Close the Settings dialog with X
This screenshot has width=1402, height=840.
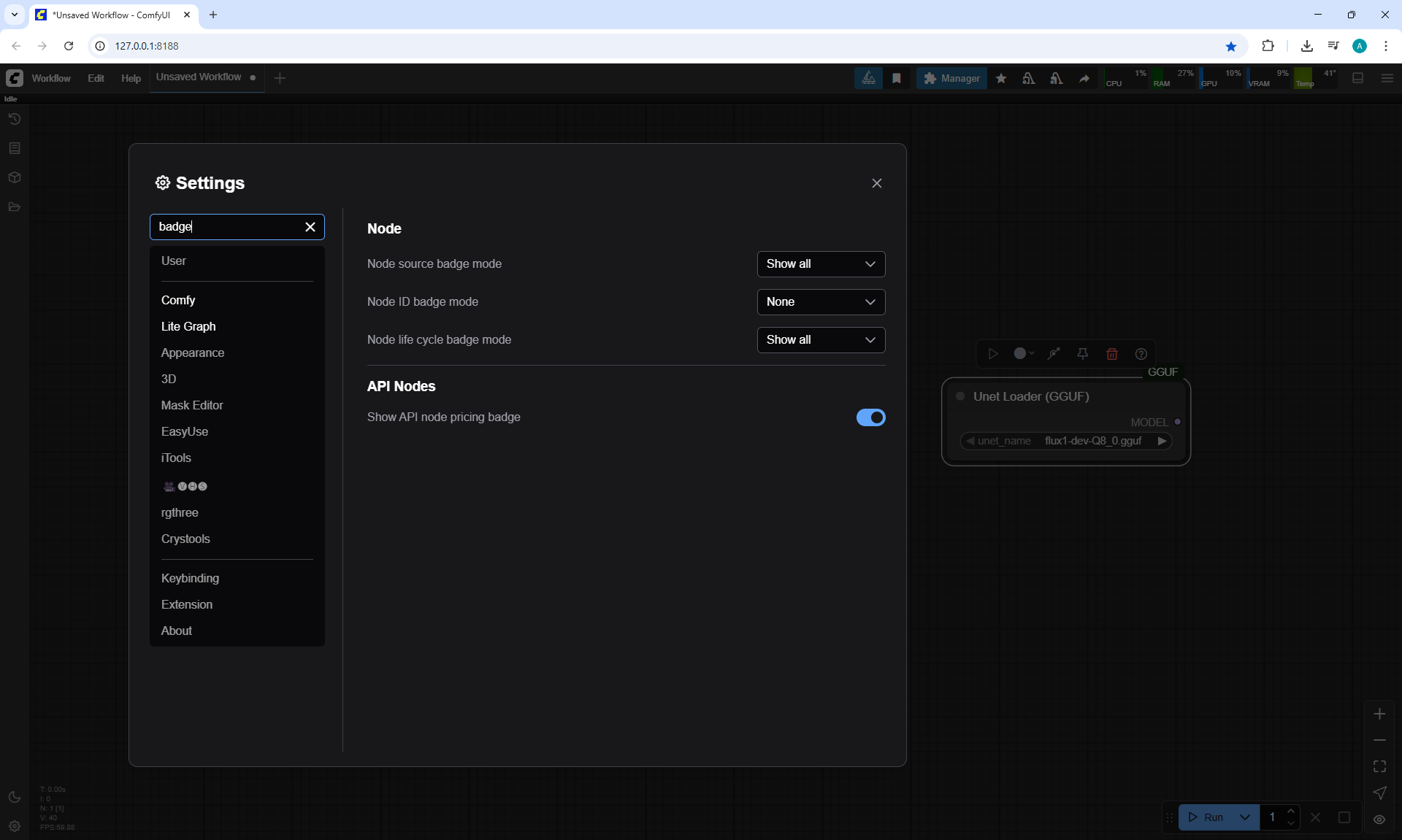tap(876, 183)
